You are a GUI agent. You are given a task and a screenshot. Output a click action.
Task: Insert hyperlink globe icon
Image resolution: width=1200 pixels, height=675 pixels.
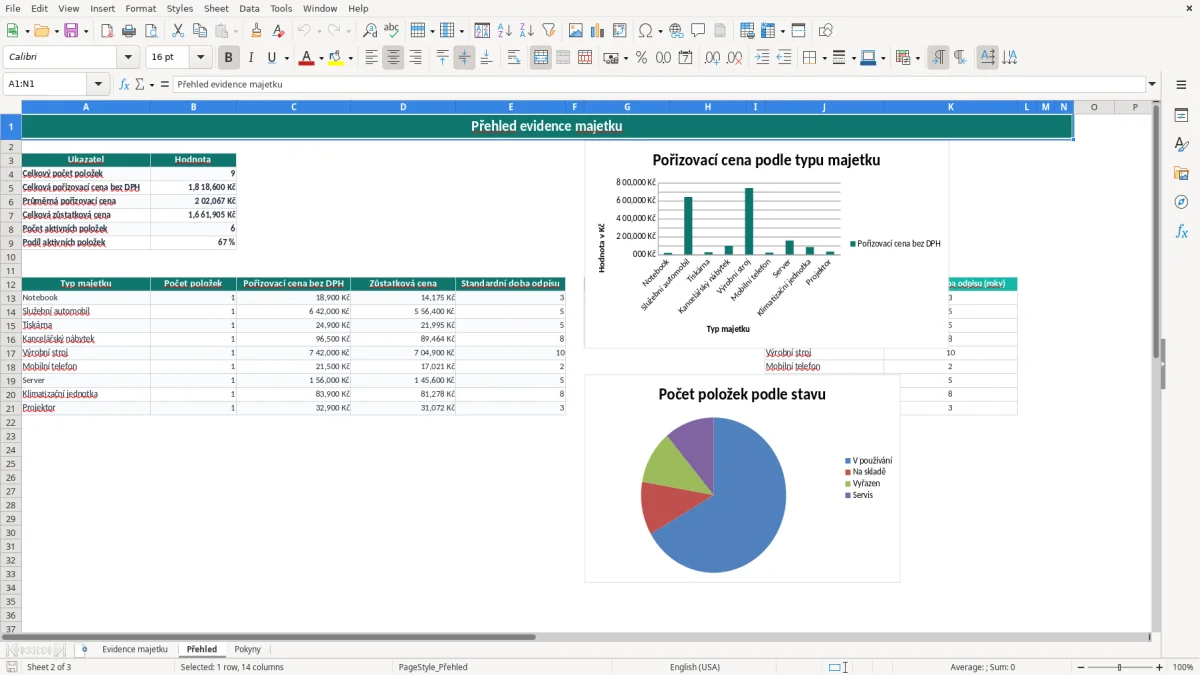[x=676, y=31]
